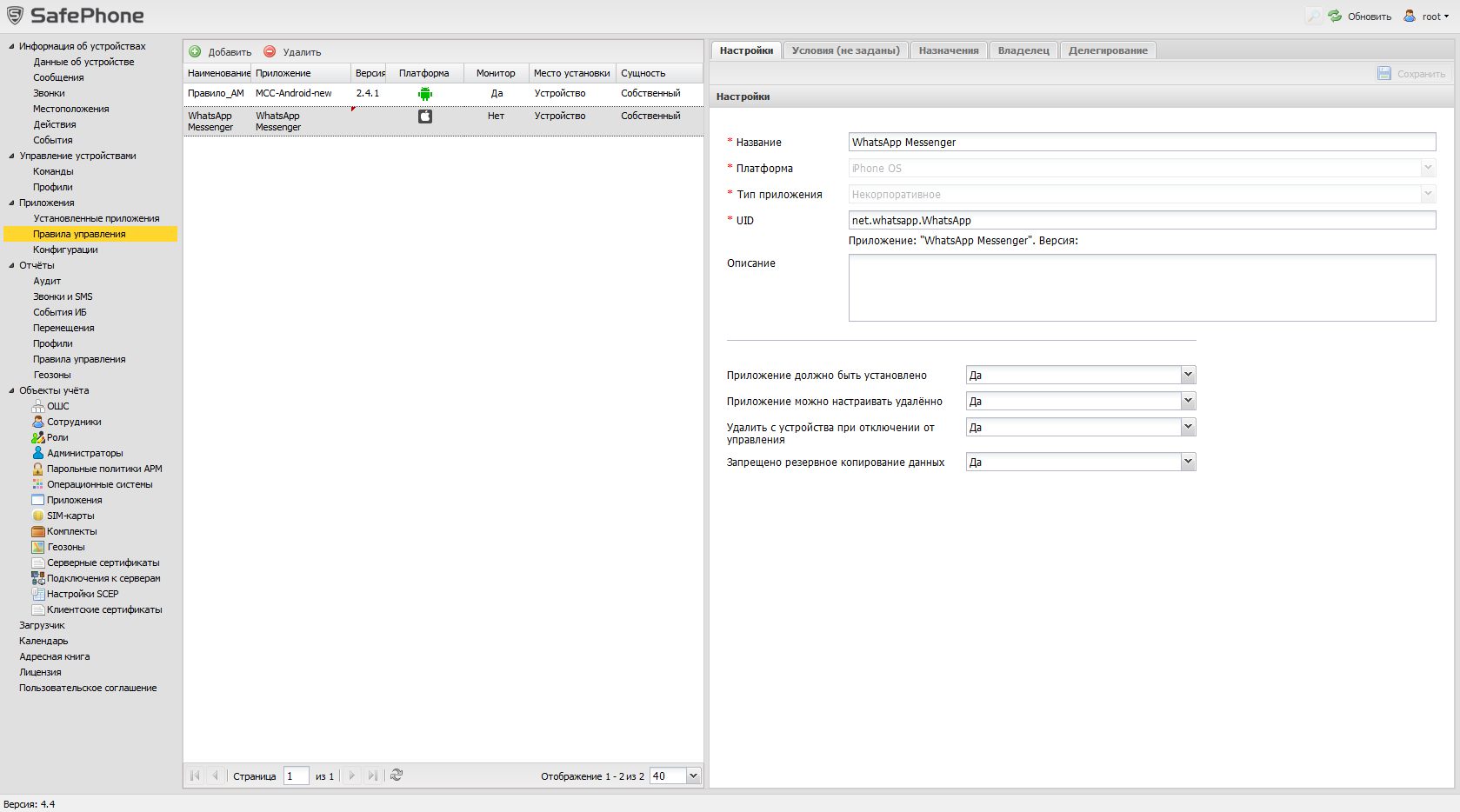Switch to the Владелец tab
This screenshot has height=812, width=1460.
pos(1023,50)
